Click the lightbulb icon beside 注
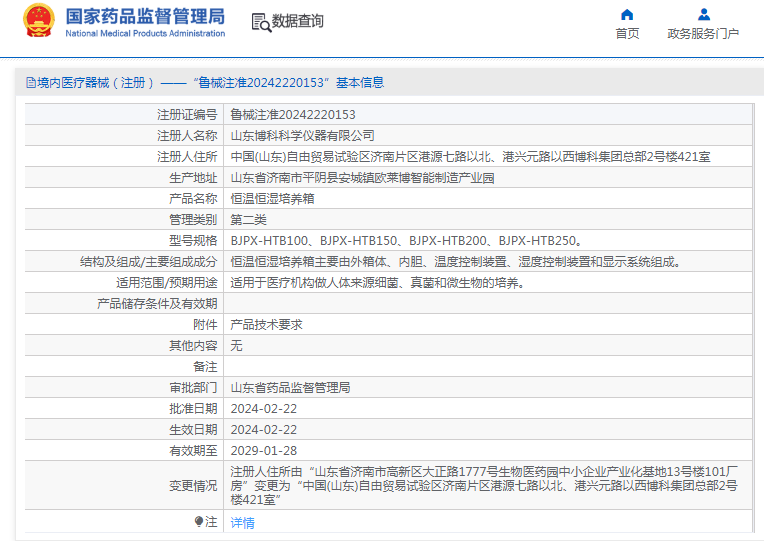The height and width of the screenshot is (541, 764). (x=198, y=522)
